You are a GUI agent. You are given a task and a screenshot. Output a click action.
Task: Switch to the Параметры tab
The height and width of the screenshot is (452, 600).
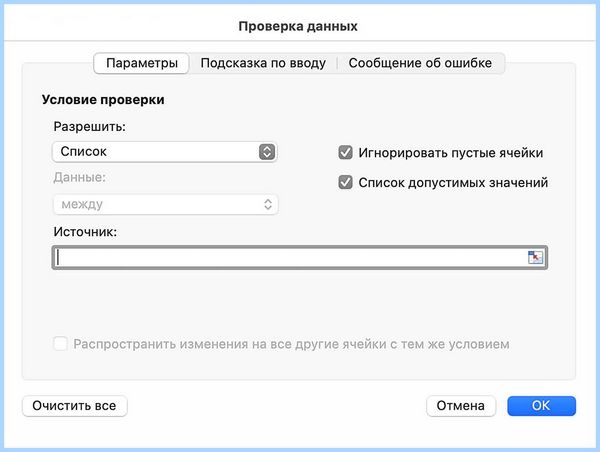pos(142,63)
